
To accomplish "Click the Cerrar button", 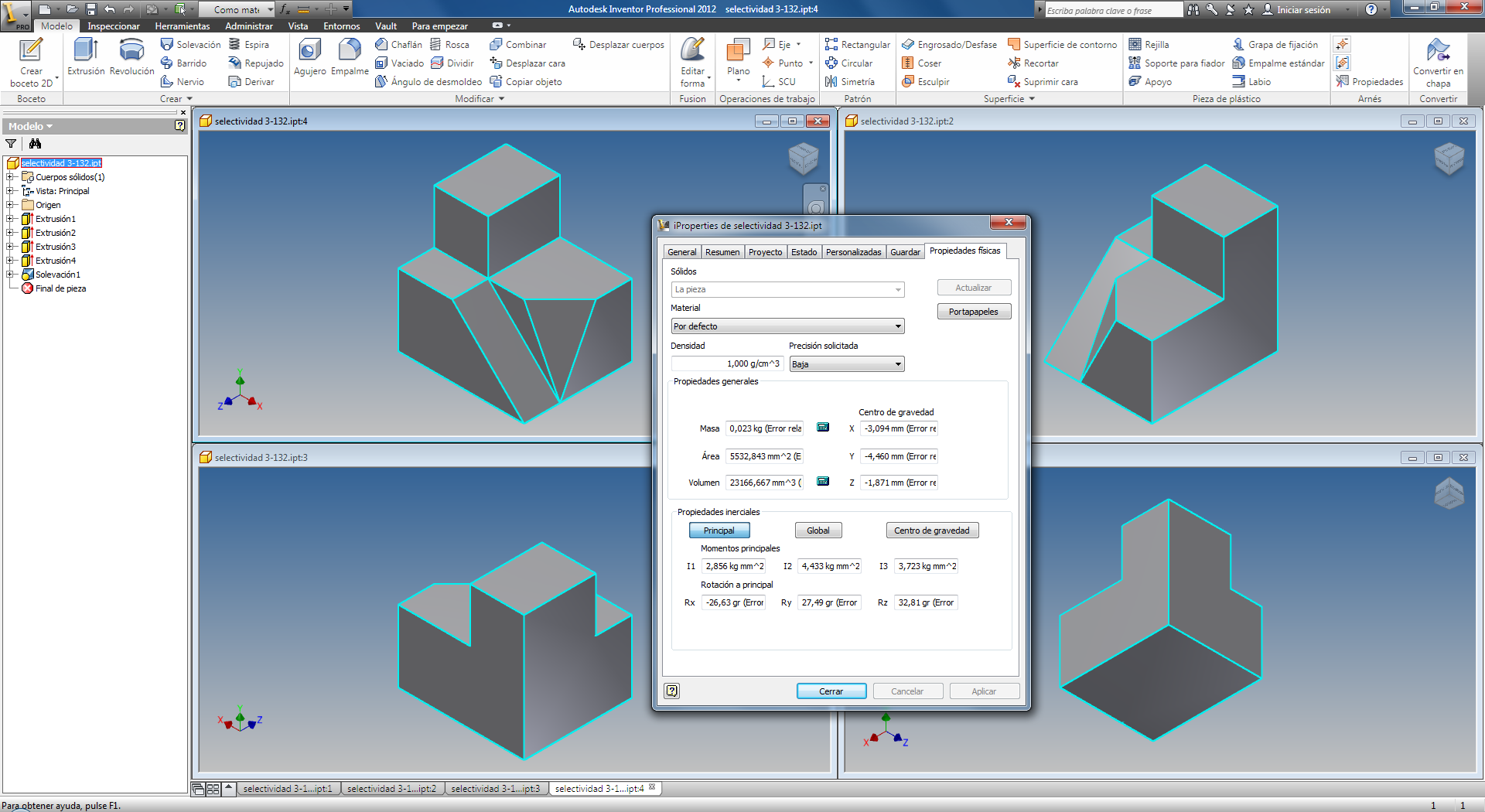I will [831, 691].
